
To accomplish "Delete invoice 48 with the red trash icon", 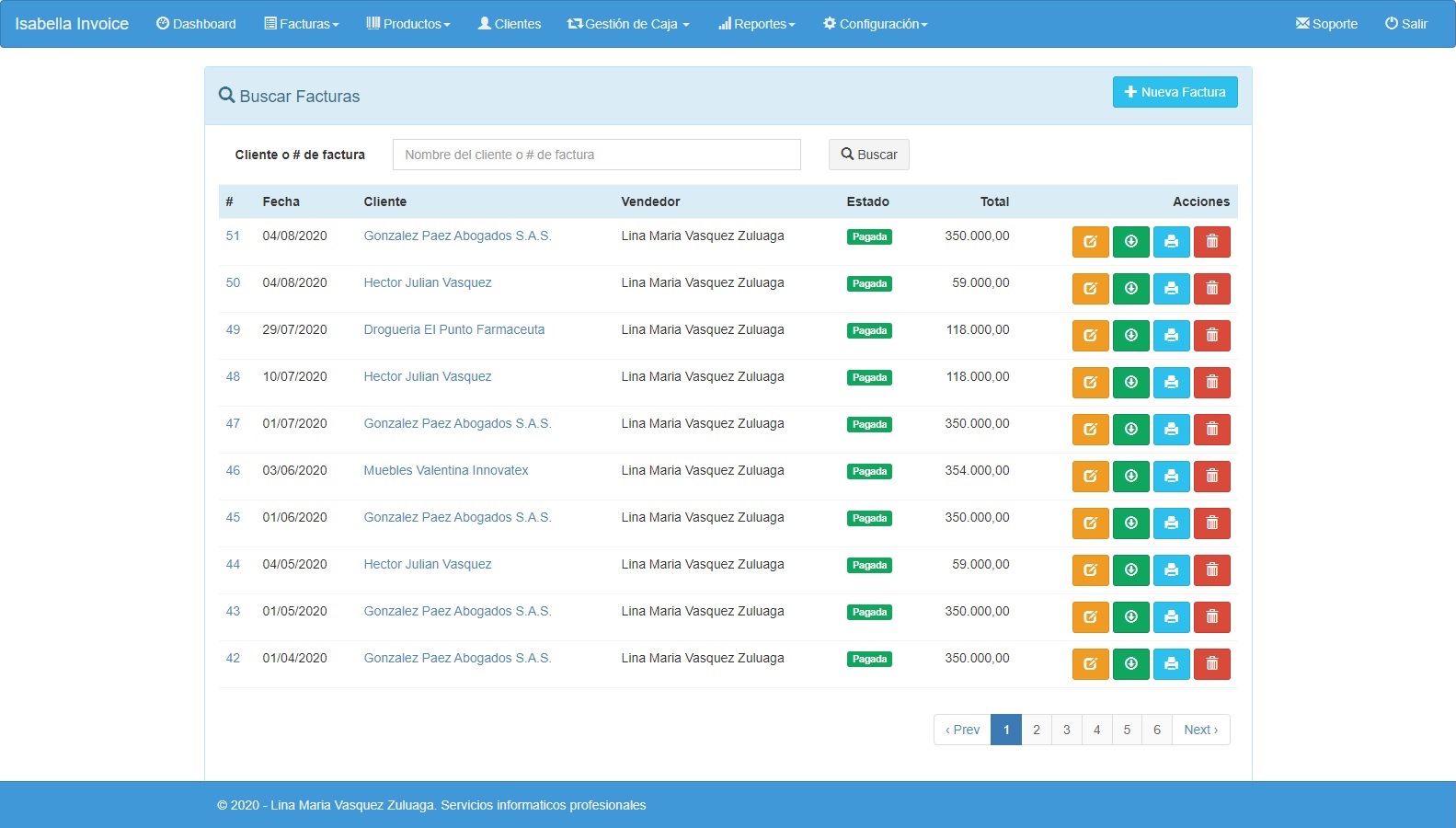I will coord(1211,383).
